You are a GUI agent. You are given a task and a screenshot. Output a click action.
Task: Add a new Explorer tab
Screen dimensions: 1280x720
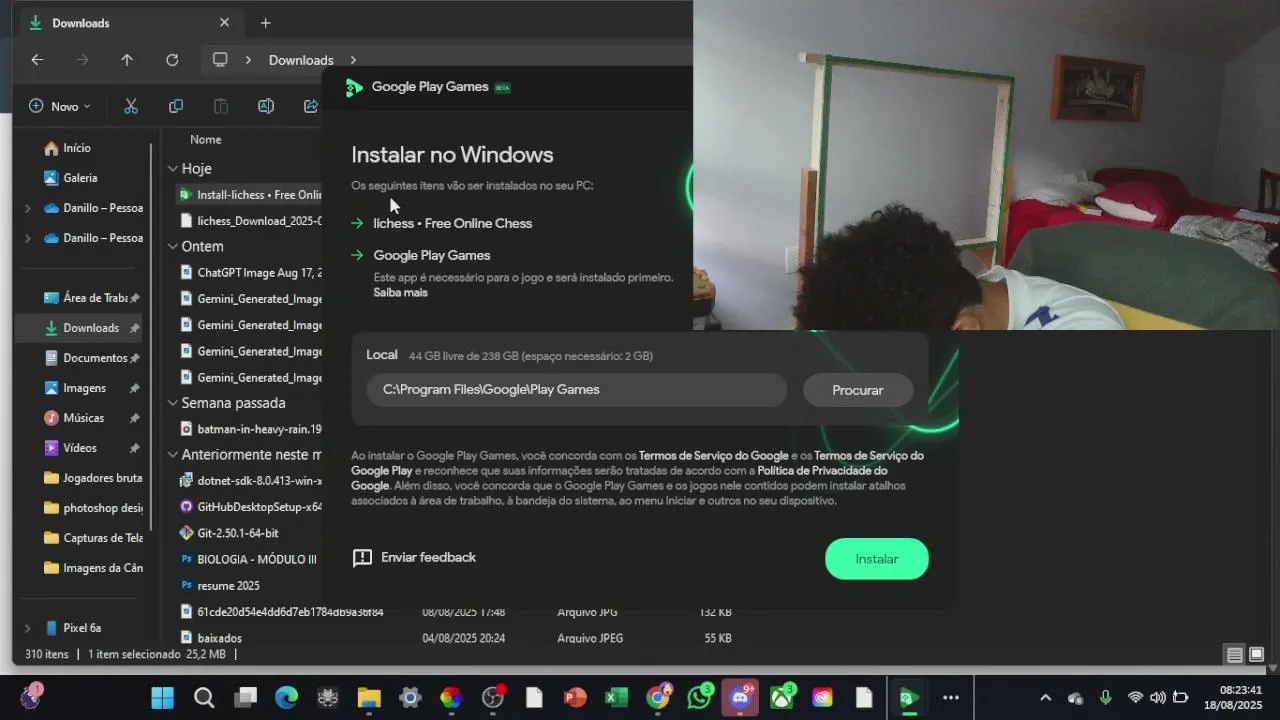pos(265,23)
